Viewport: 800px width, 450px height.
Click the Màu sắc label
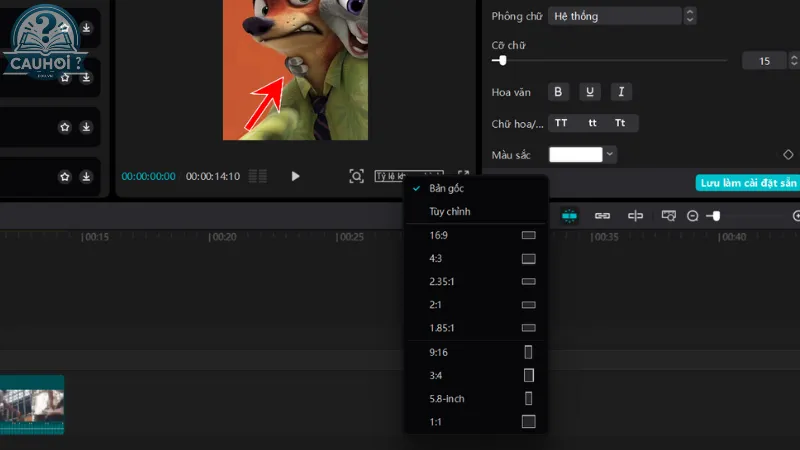511,155
